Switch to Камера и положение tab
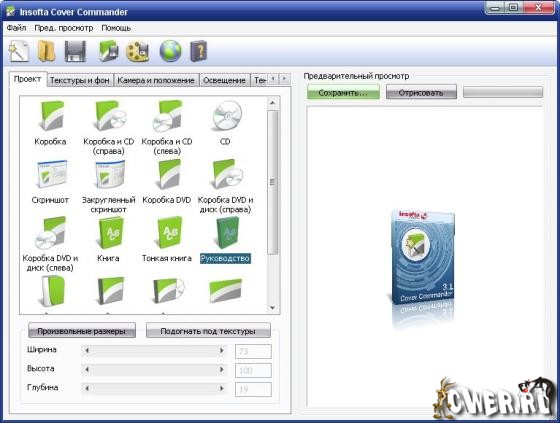 pos(156,80)
